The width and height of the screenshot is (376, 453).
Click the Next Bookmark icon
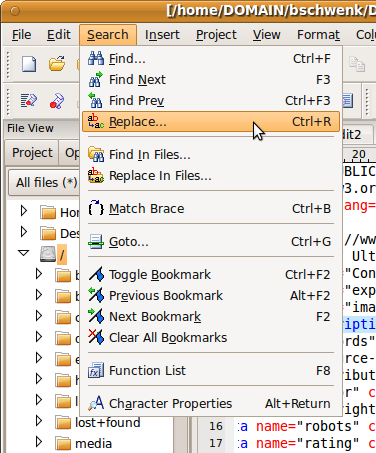(x=96, y=317)
